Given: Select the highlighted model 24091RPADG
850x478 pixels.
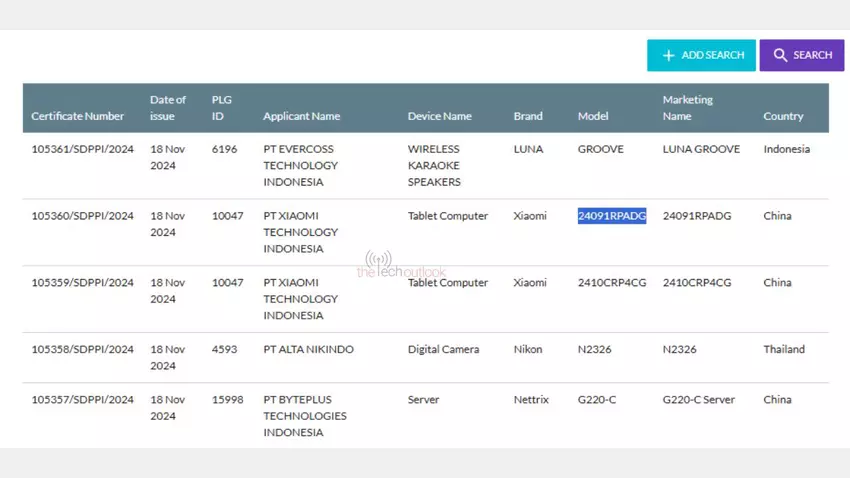Looking at the screenshot, I should [612, 216].
